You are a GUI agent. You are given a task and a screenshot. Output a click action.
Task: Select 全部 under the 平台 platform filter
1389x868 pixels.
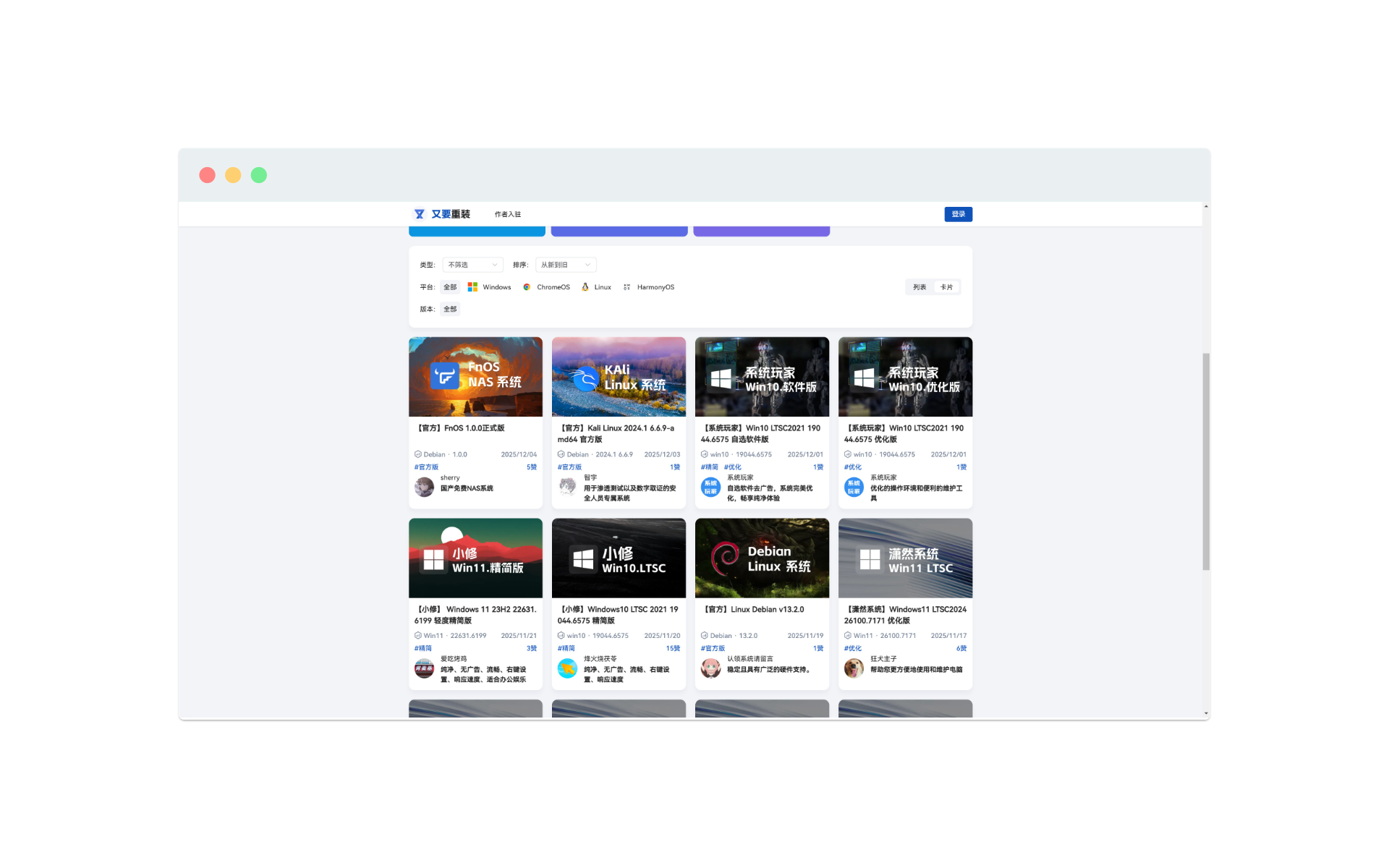click(450, 287)
